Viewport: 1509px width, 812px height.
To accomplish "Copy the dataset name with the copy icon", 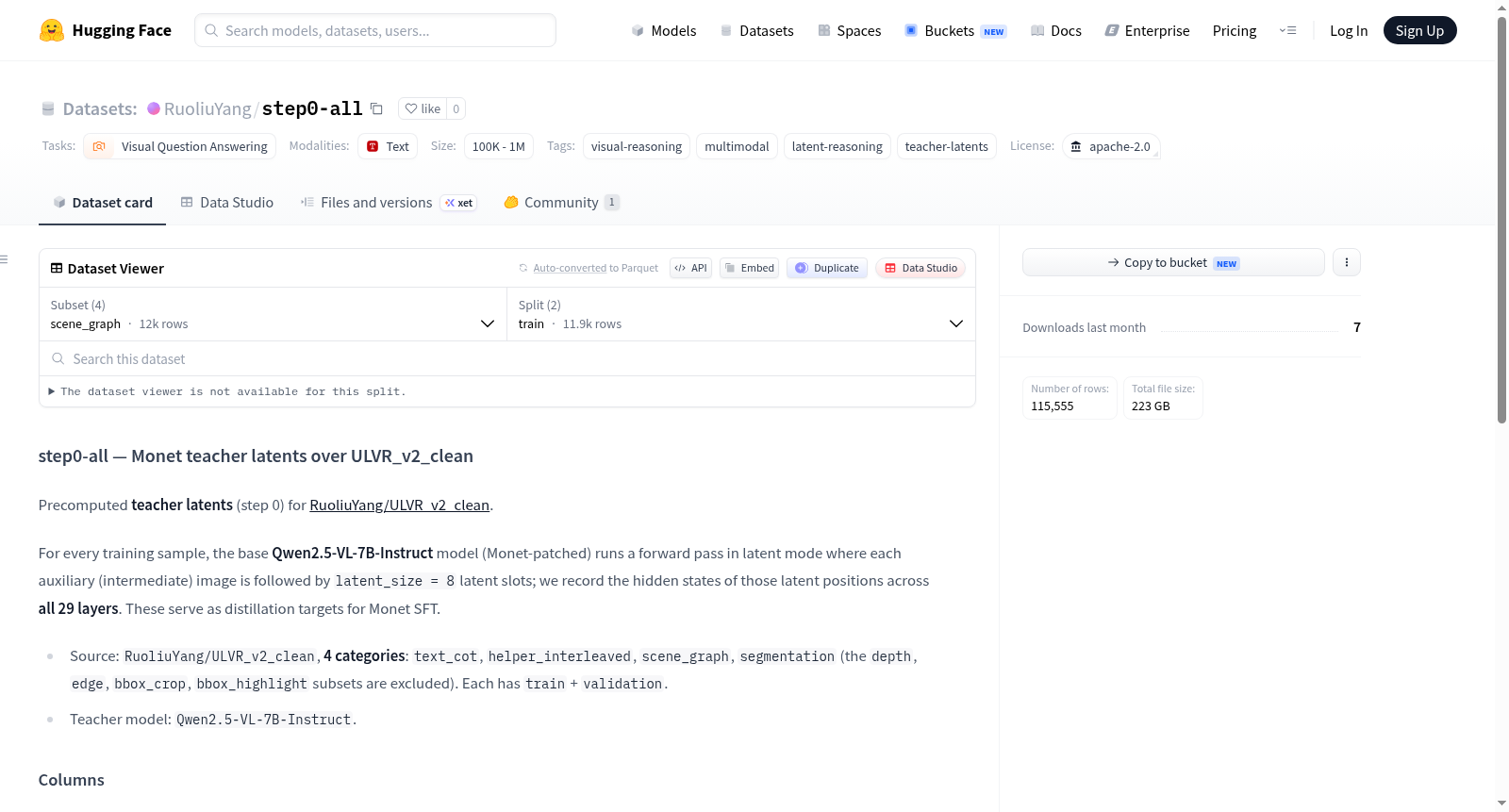I will click(376, 108).
